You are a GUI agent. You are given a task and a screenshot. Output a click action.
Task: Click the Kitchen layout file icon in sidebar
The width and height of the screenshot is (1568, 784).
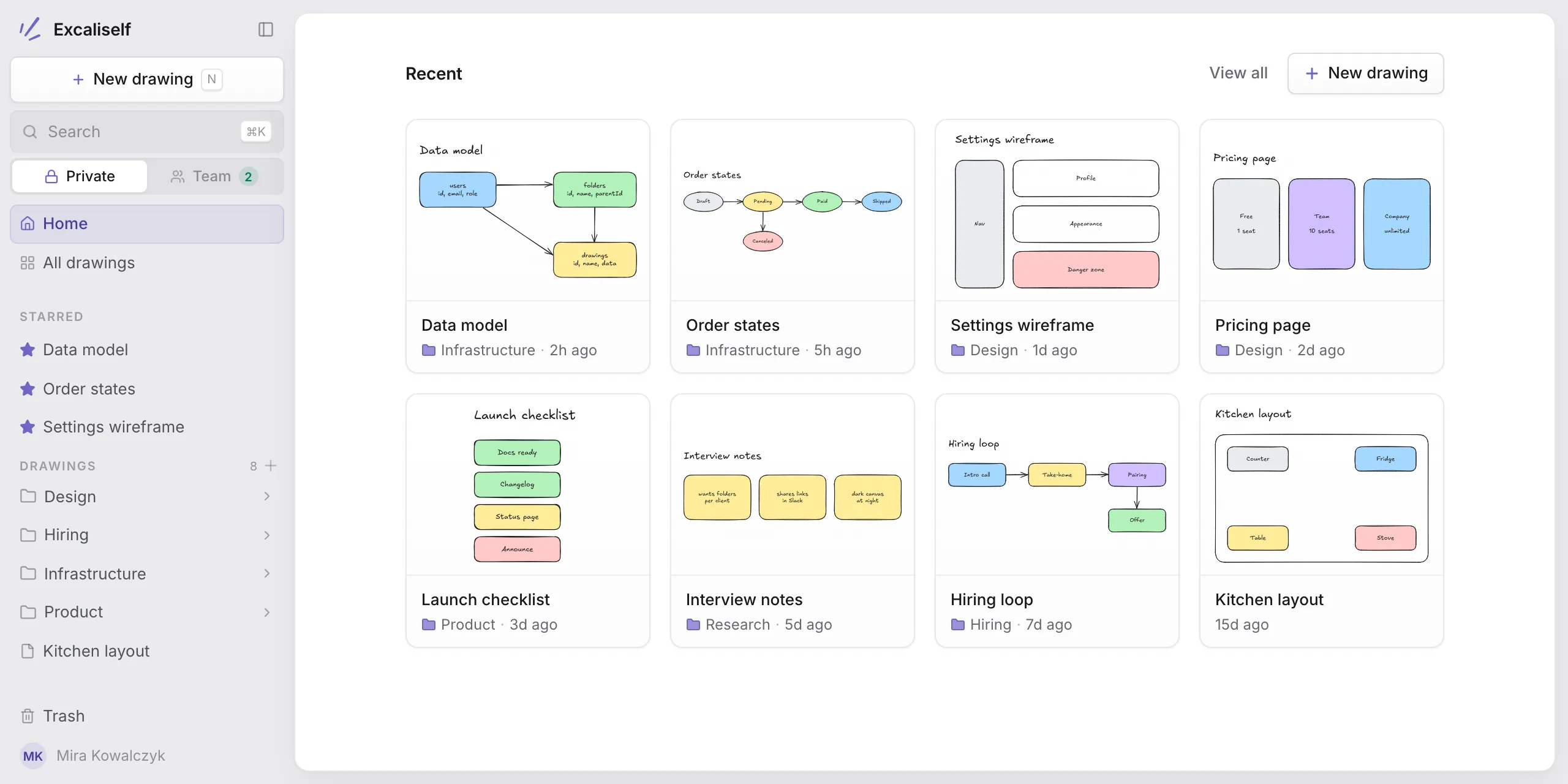28,650
